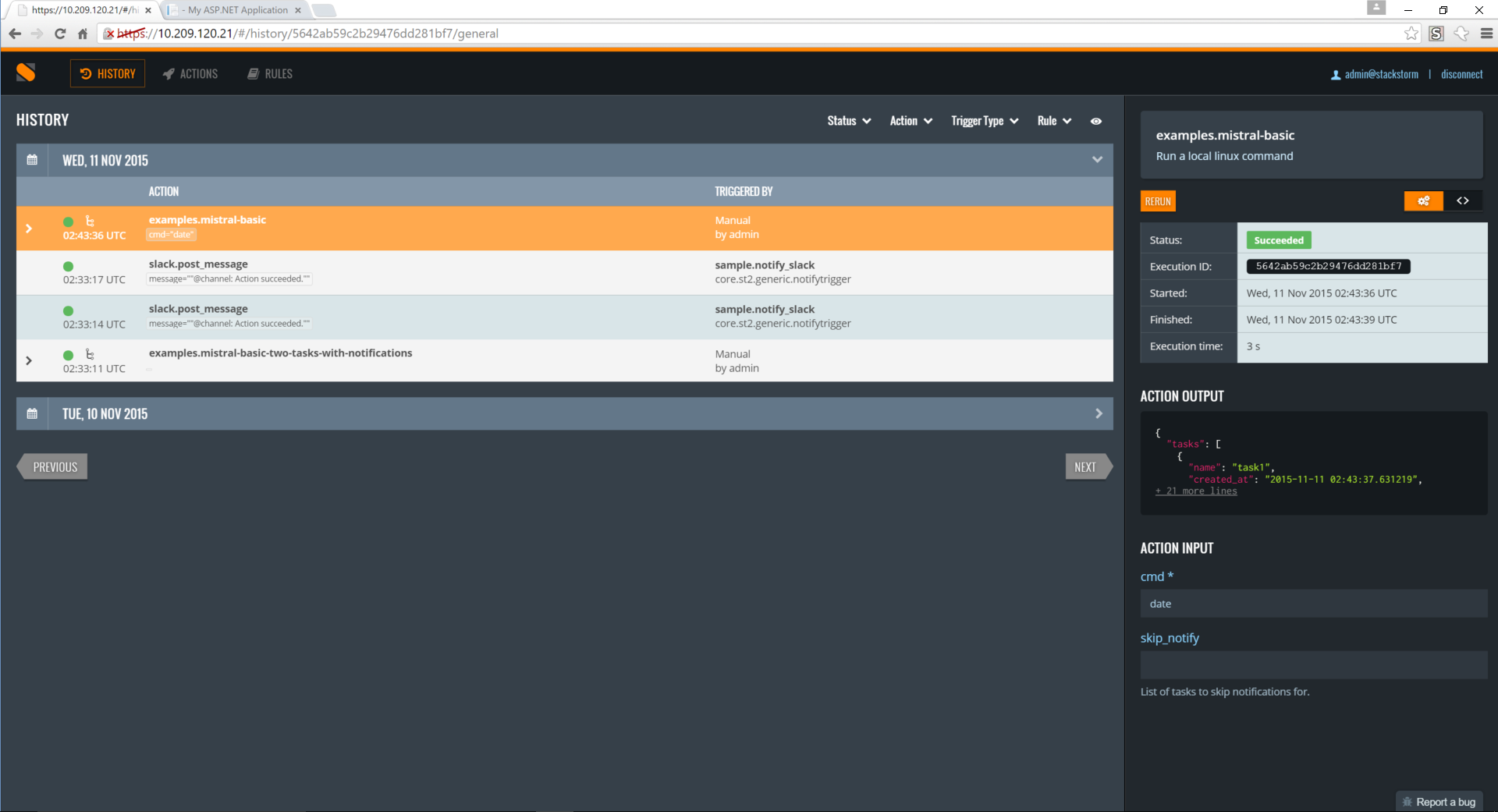Click disconnect in the top-right corner
Viewport: 1498px width, 812px height.
pos(1462,73)
